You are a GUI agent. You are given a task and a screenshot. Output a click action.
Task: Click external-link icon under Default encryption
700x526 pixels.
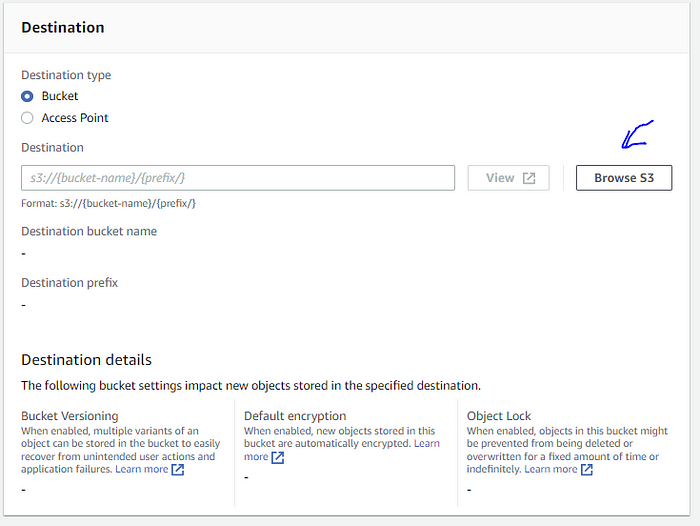(x=278, y=458)
